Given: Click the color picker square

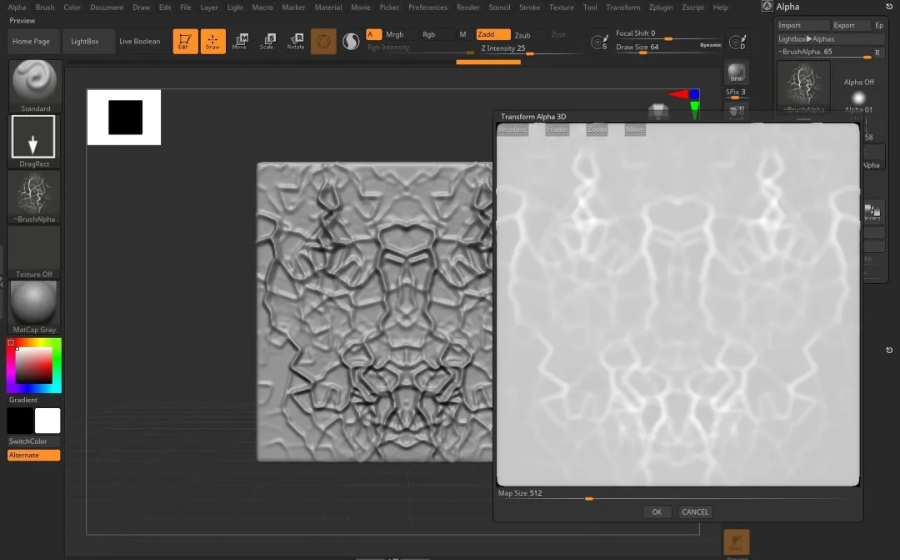Looking at the screenshot, I should (x=34, y=365).
